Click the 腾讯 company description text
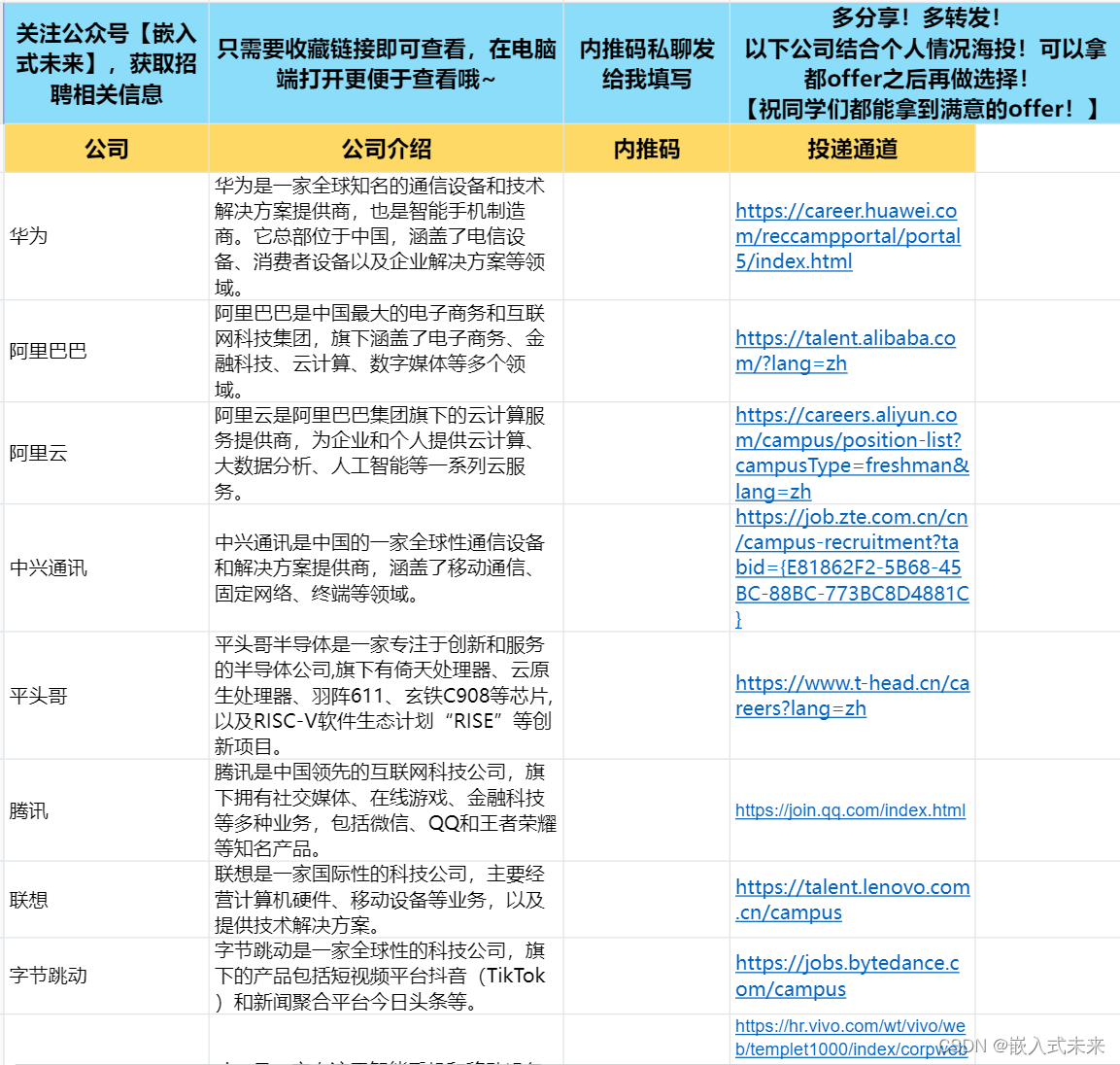Viewport: 1120px width, 1065px height. [x=386, y=810]
